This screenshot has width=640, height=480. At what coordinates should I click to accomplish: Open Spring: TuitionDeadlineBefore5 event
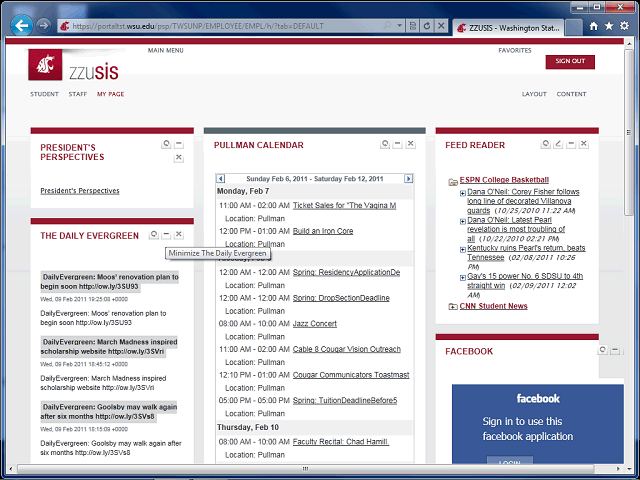344,400
